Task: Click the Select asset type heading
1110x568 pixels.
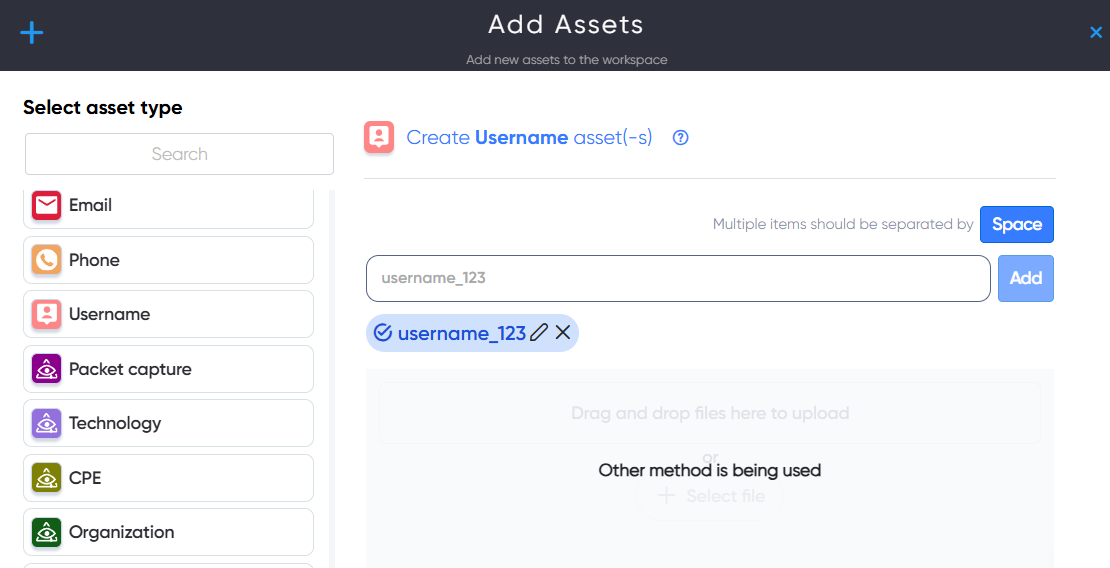Action: (x=103, y=108)
